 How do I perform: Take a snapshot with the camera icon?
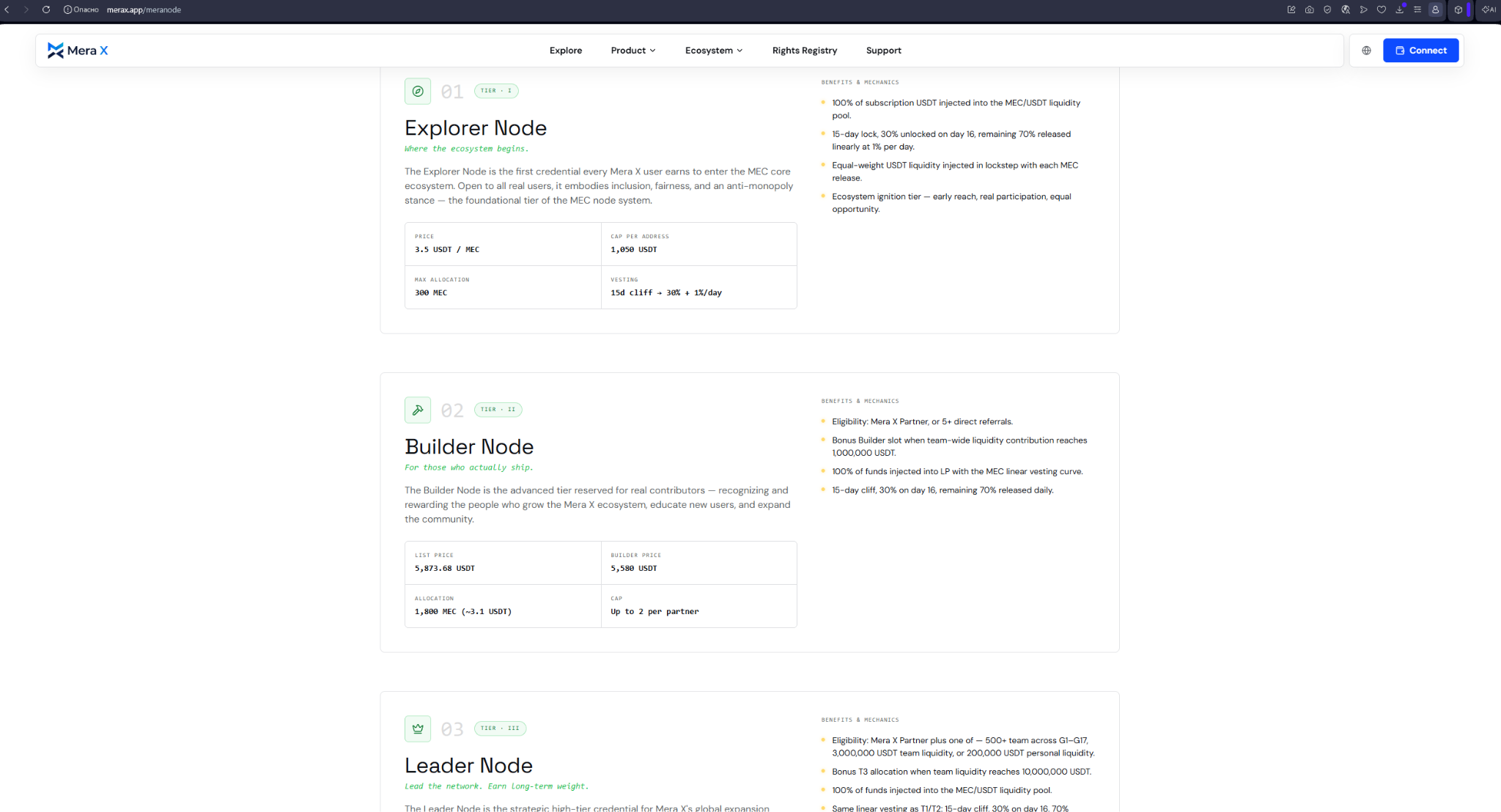click(x=1309, y=10)
